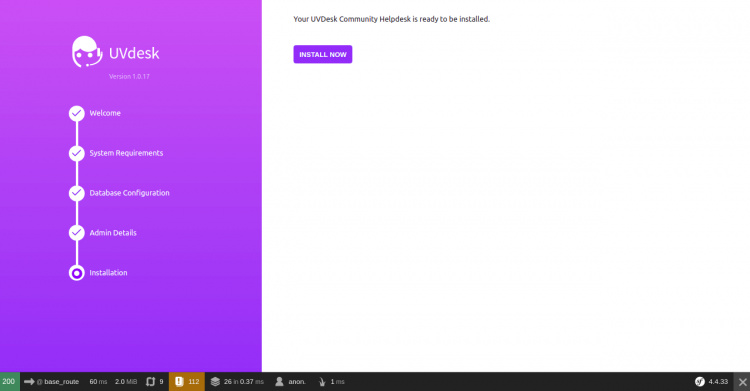Click the INSTALL NOW button
The image size is (750, 391).
[323, 54]
